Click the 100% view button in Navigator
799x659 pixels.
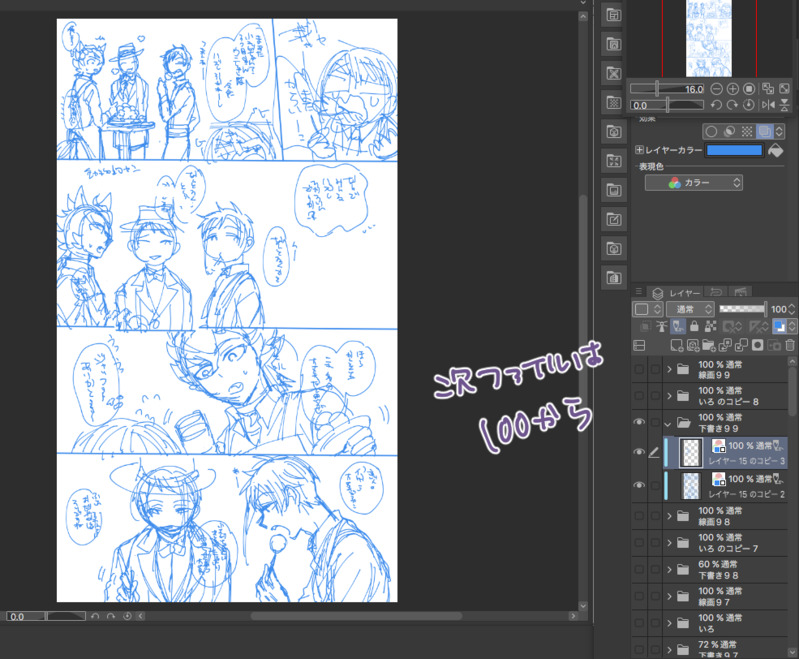pyautogui.click(x=749, y=89)
